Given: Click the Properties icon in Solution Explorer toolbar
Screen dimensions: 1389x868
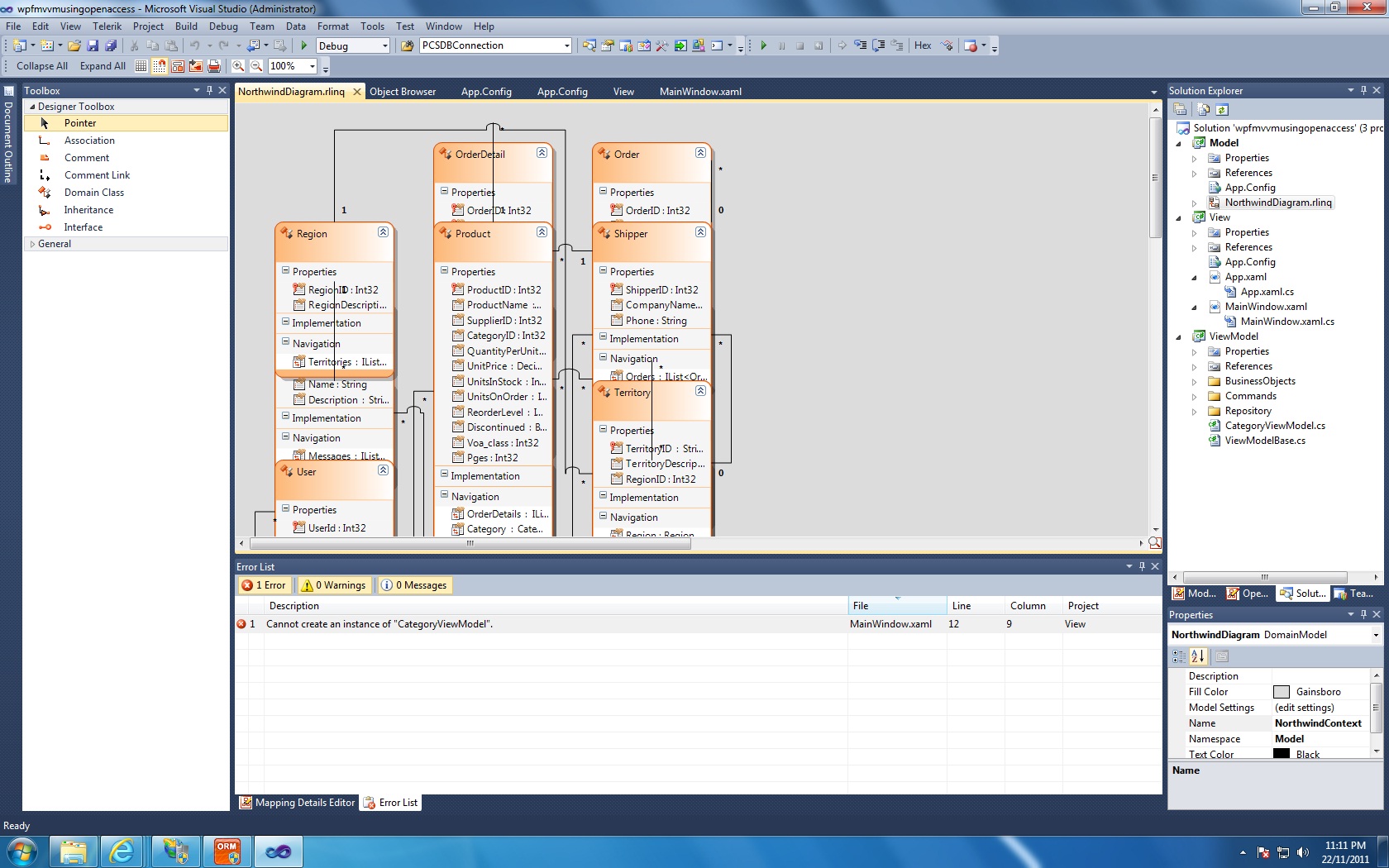Looking at the screenshot, I should click(1181, 109).
